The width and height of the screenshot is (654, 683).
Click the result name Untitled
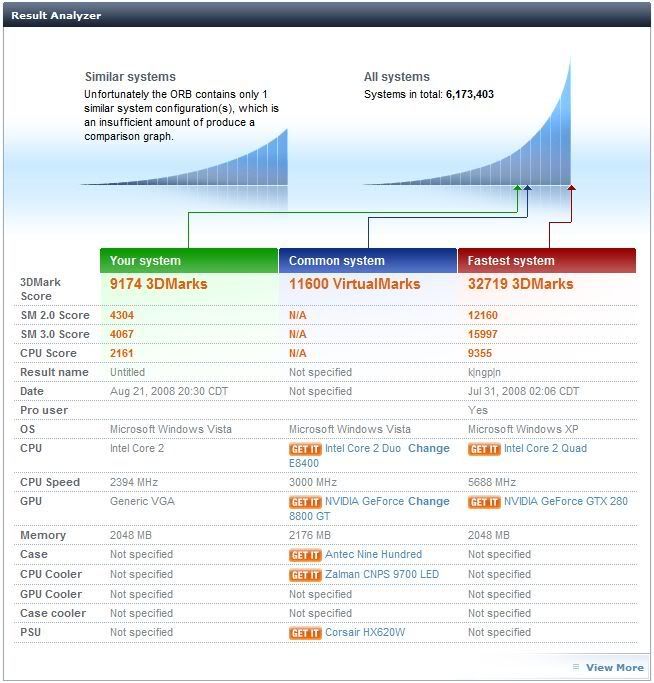coord(127,372)
